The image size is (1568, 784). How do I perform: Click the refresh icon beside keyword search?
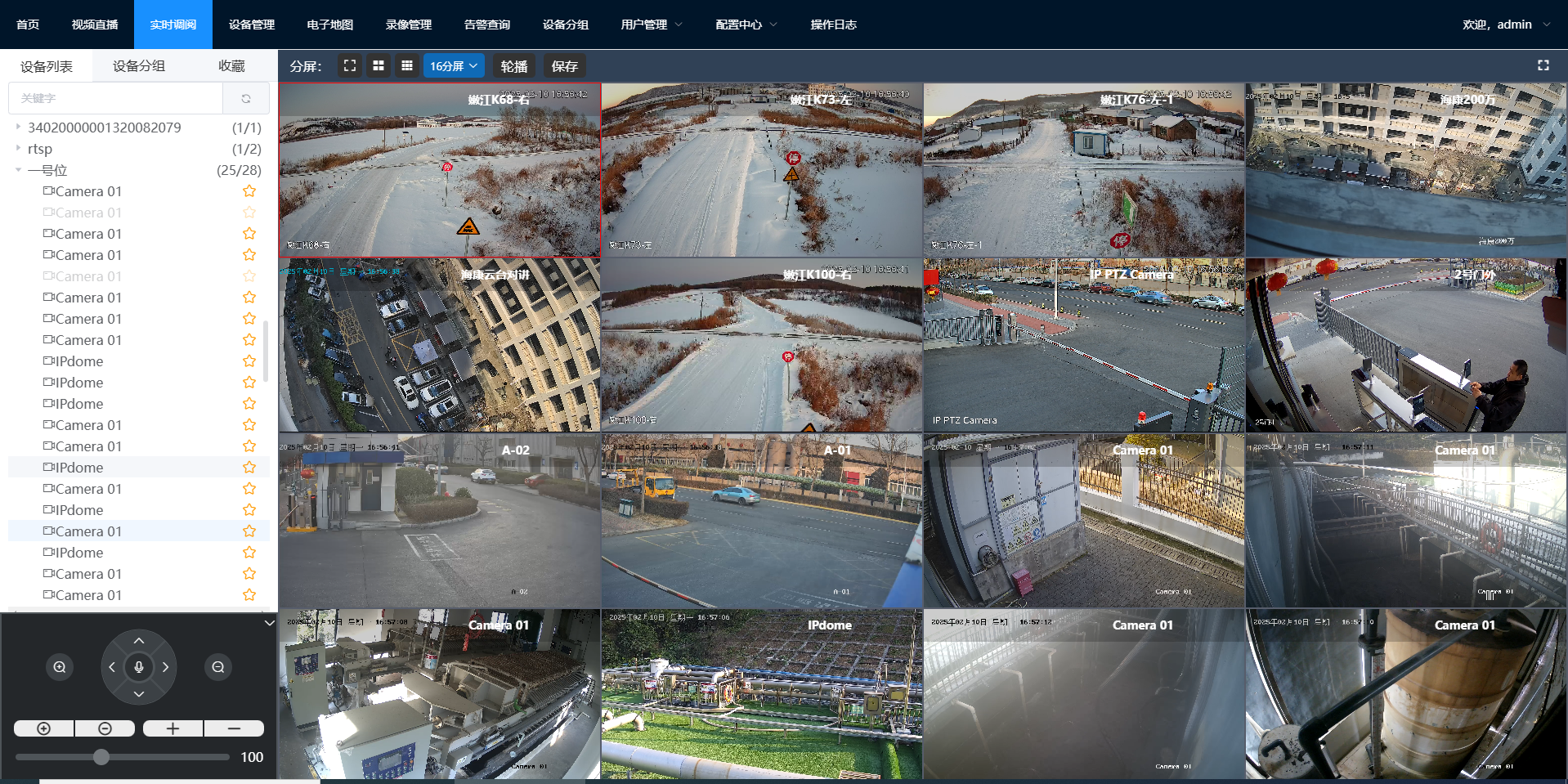(x=246, y=98)
